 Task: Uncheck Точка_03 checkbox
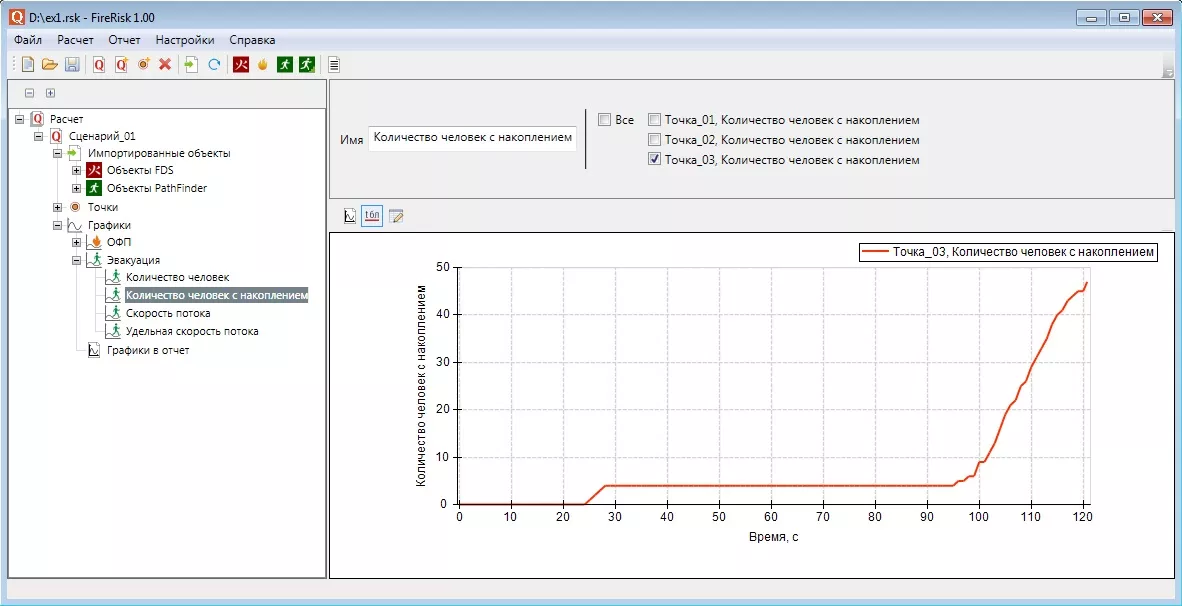point(654,160)
